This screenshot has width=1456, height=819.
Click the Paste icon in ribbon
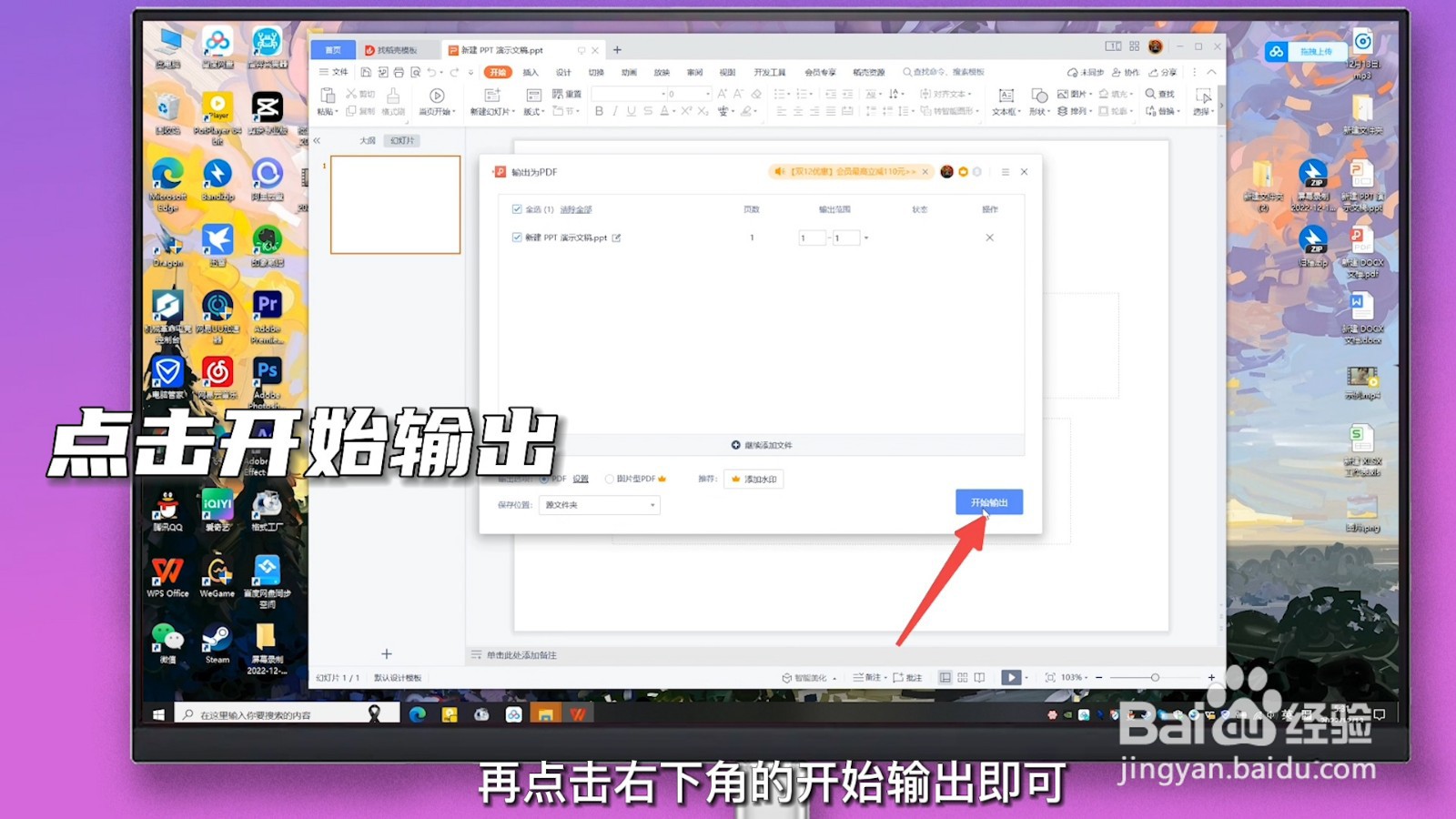coord(328,96)
